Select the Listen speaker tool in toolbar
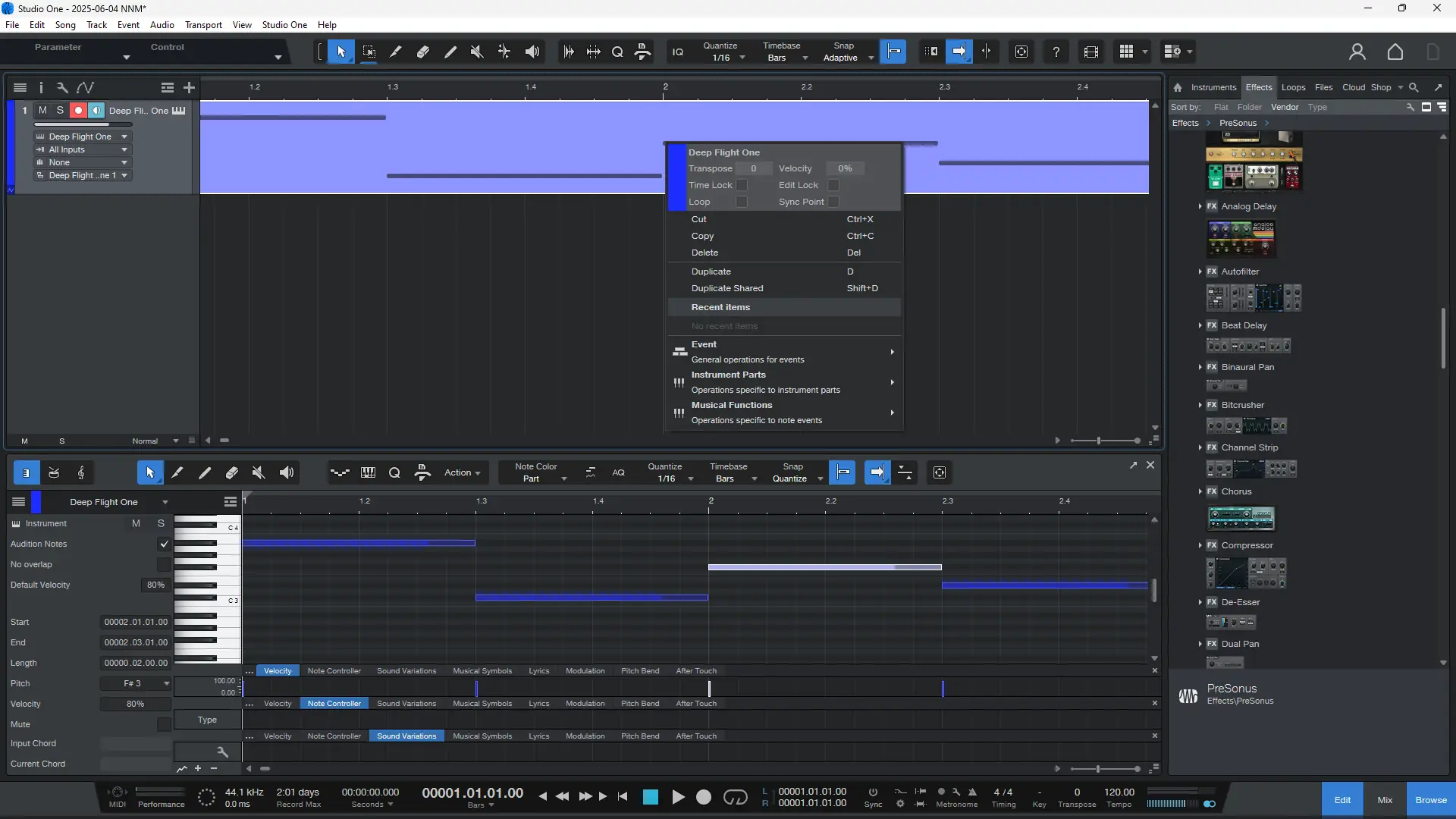This screenshot has height=819, width=1456. coord(532,52)
